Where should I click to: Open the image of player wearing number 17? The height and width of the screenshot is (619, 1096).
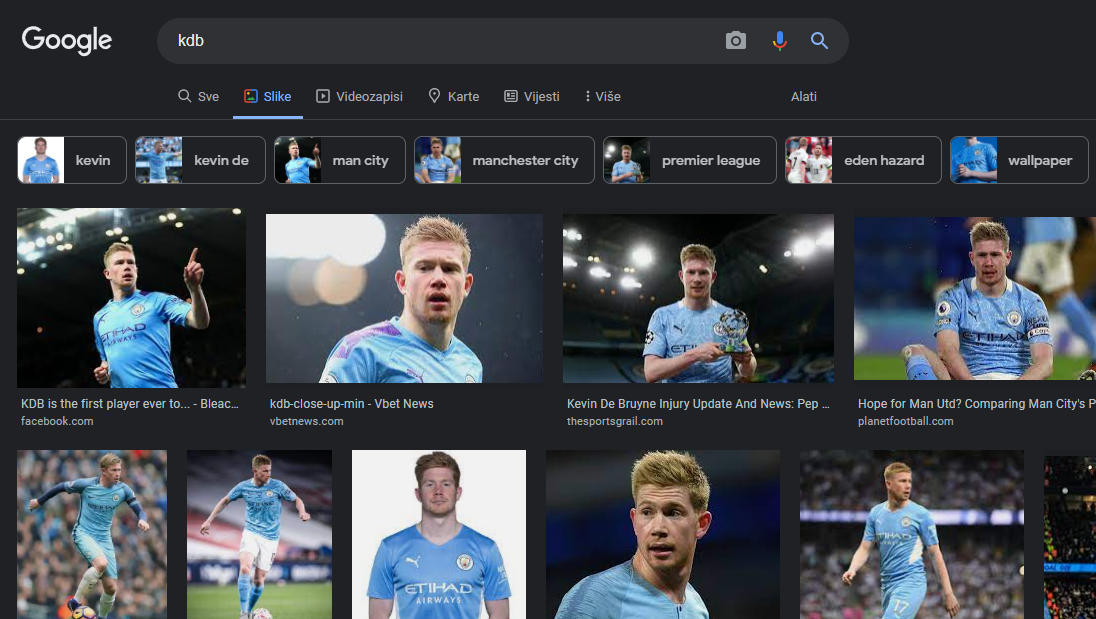911,534
